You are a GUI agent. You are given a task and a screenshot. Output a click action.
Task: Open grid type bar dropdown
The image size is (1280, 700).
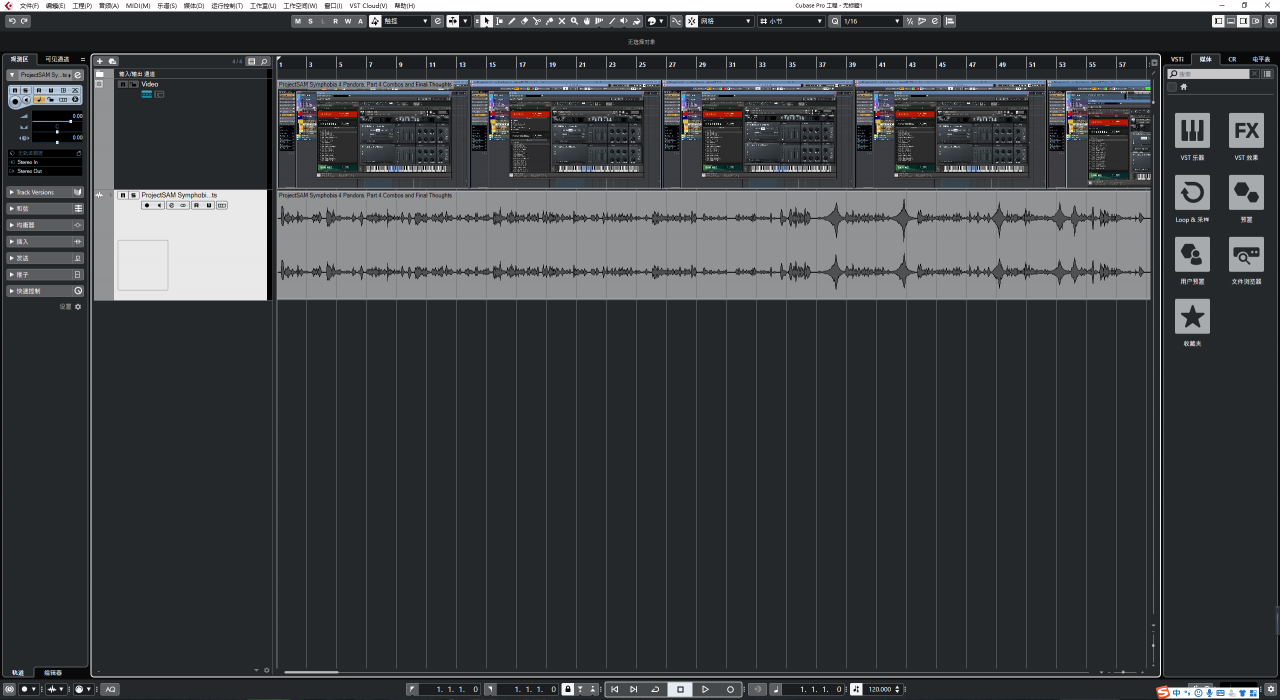792,21
